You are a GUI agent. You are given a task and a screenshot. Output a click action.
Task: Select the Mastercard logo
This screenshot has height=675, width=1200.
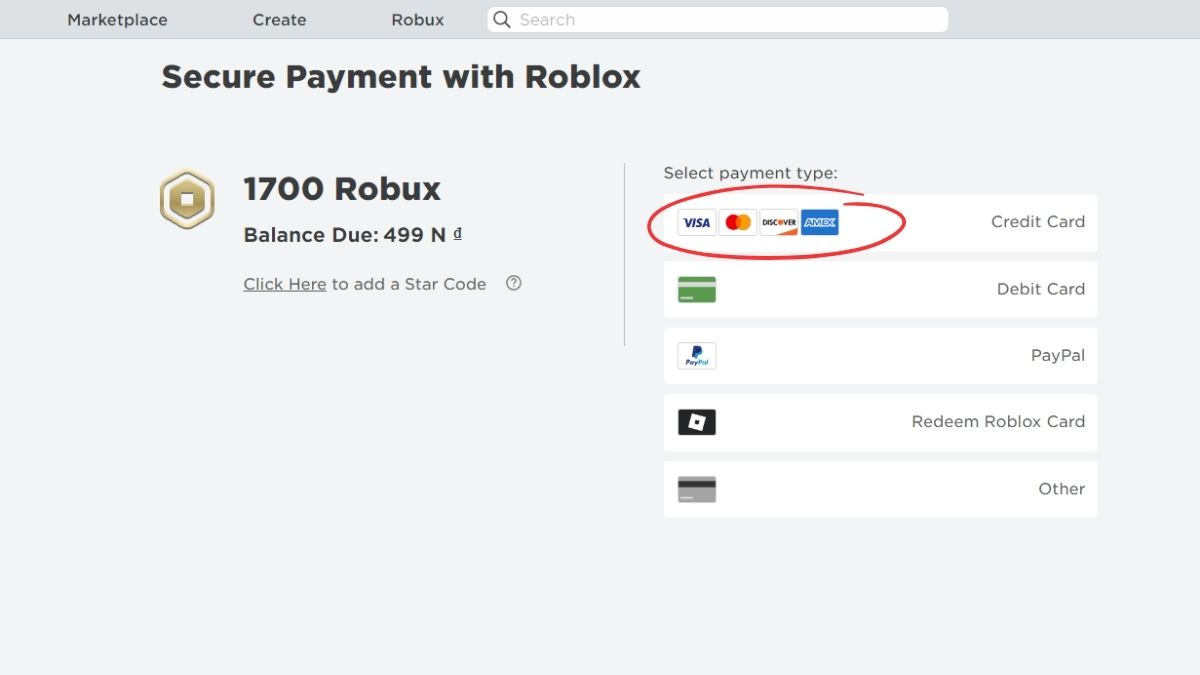click(x=737, y=222)
